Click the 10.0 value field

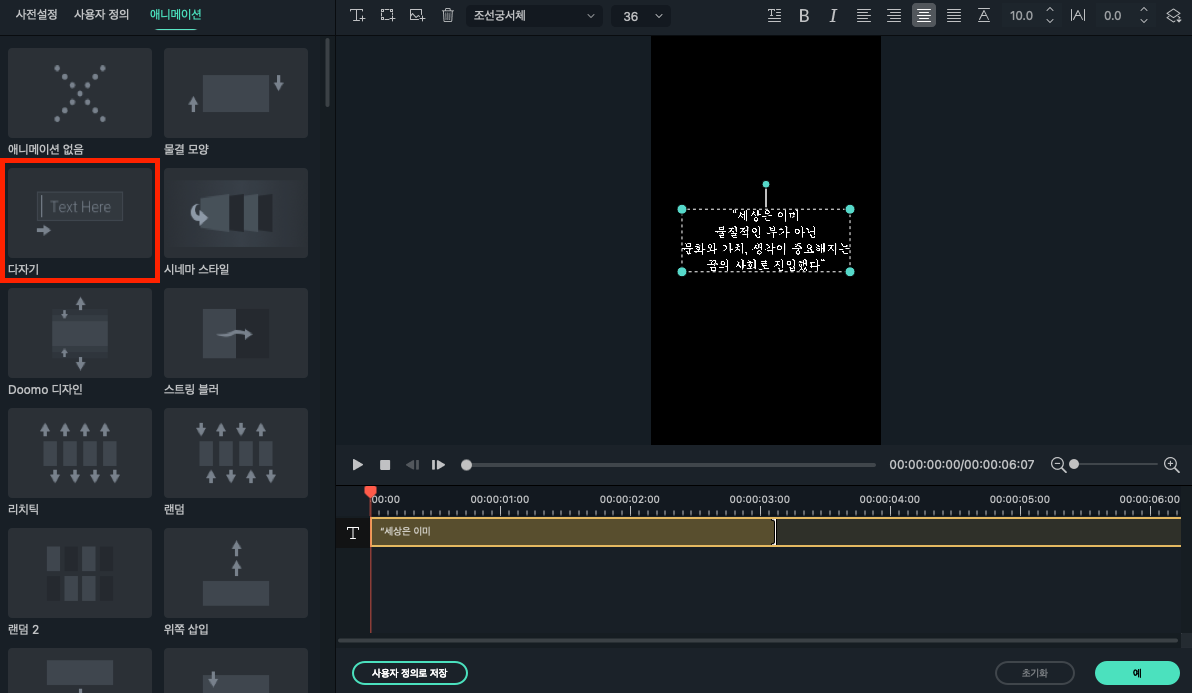1021,15
